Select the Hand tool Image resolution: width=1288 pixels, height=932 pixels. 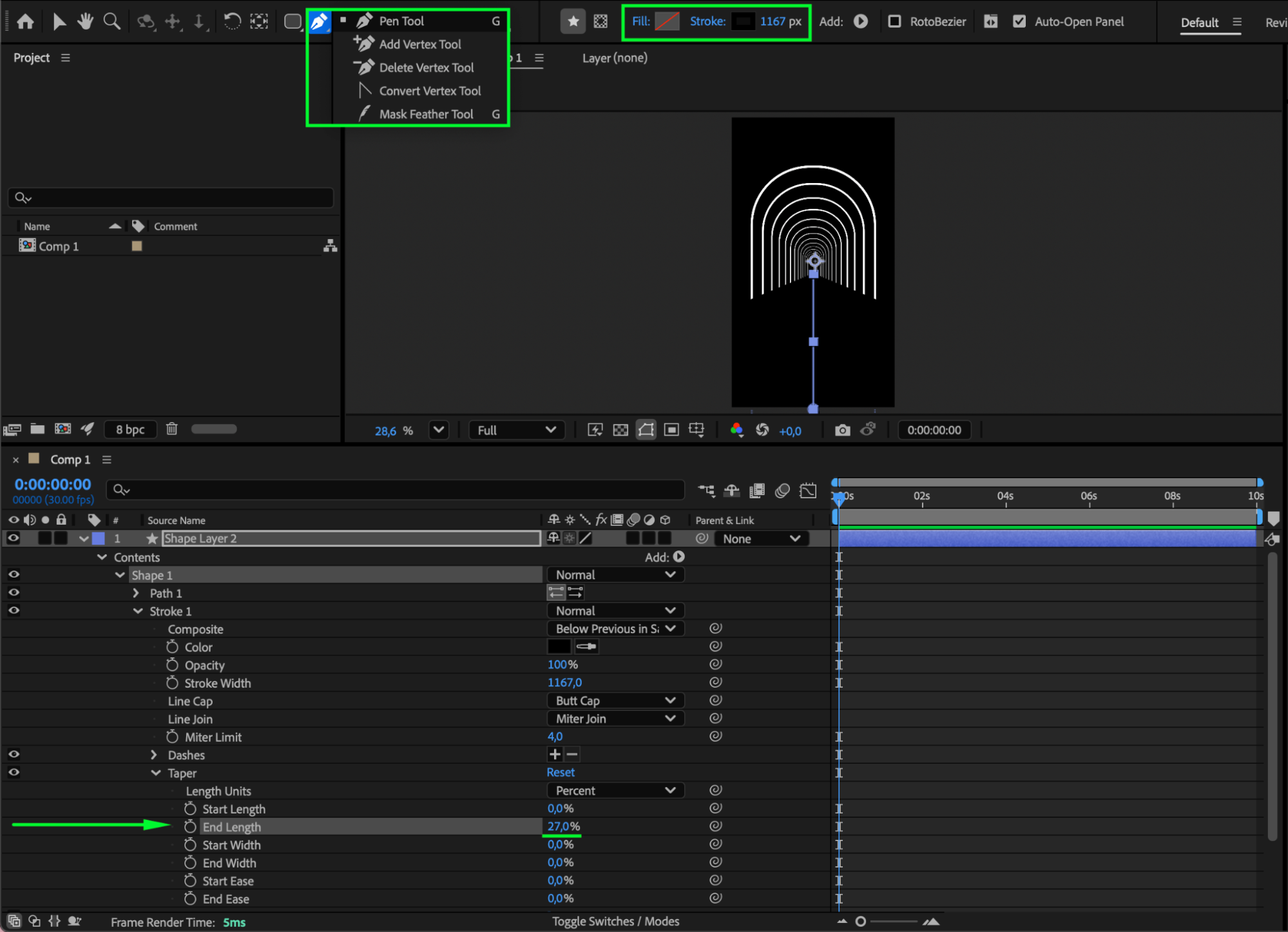85,21
